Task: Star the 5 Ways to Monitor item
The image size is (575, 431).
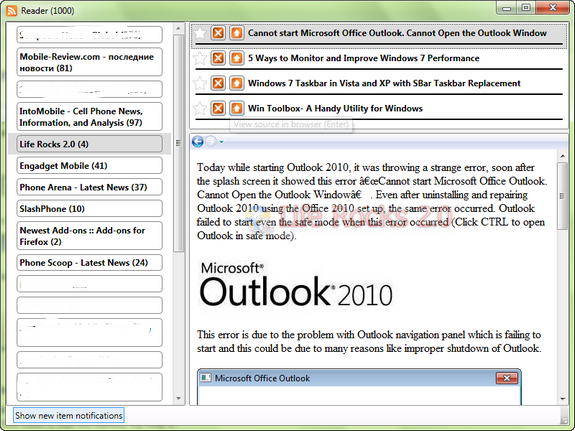Action: tap(200, 58)
